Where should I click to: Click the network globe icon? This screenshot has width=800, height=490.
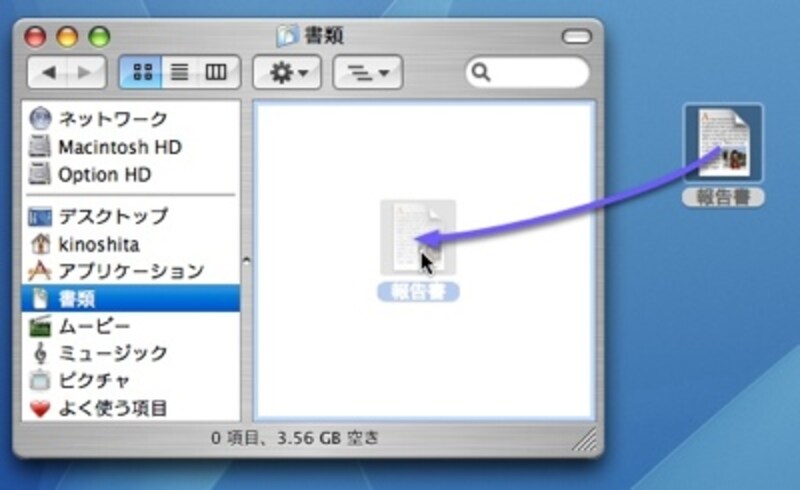pyautogui.click(x=40, y=119)
